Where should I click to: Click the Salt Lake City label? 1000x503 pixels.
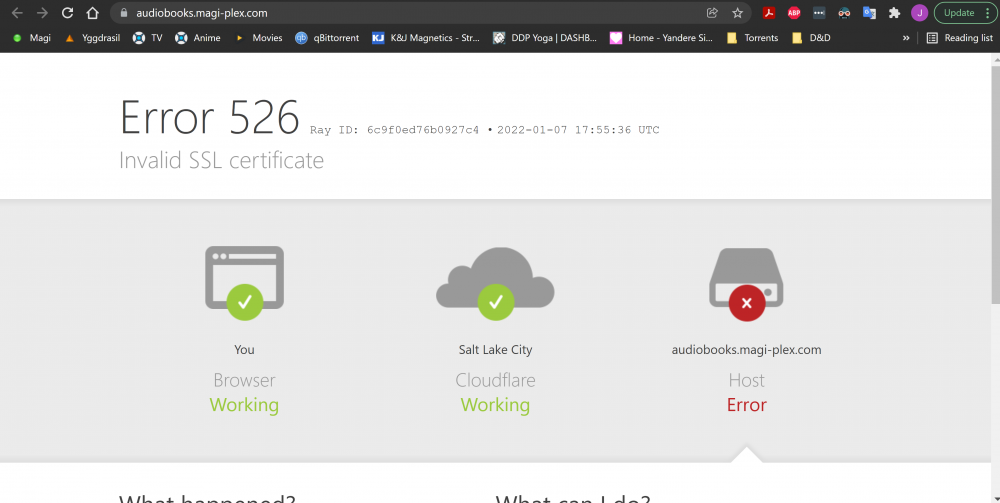(x=495, y=349)
